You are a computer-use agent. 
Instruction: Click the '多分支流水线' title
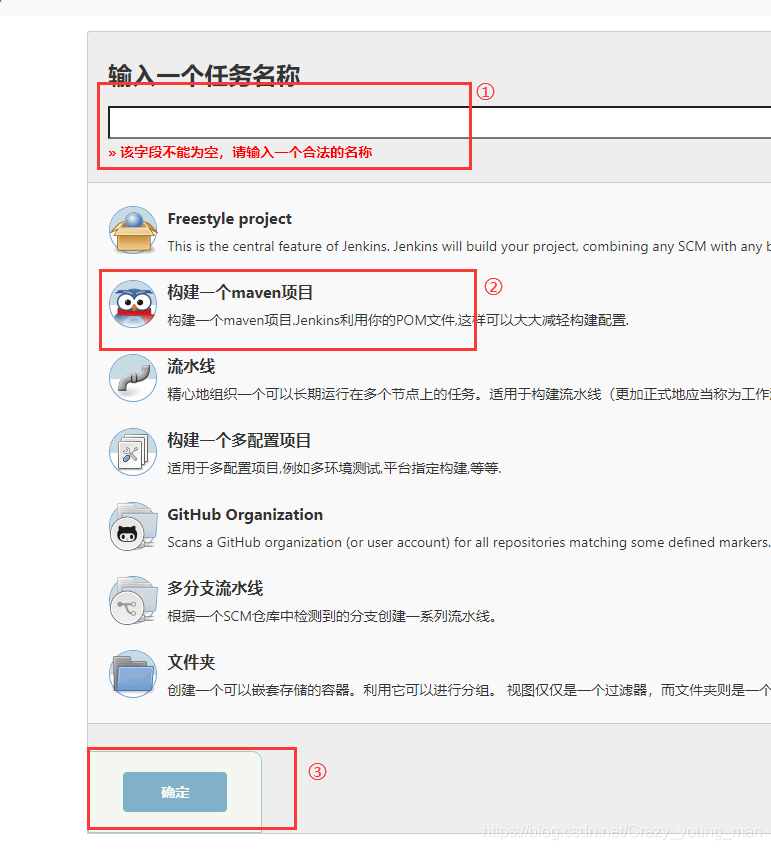click(x=215, y=588)
